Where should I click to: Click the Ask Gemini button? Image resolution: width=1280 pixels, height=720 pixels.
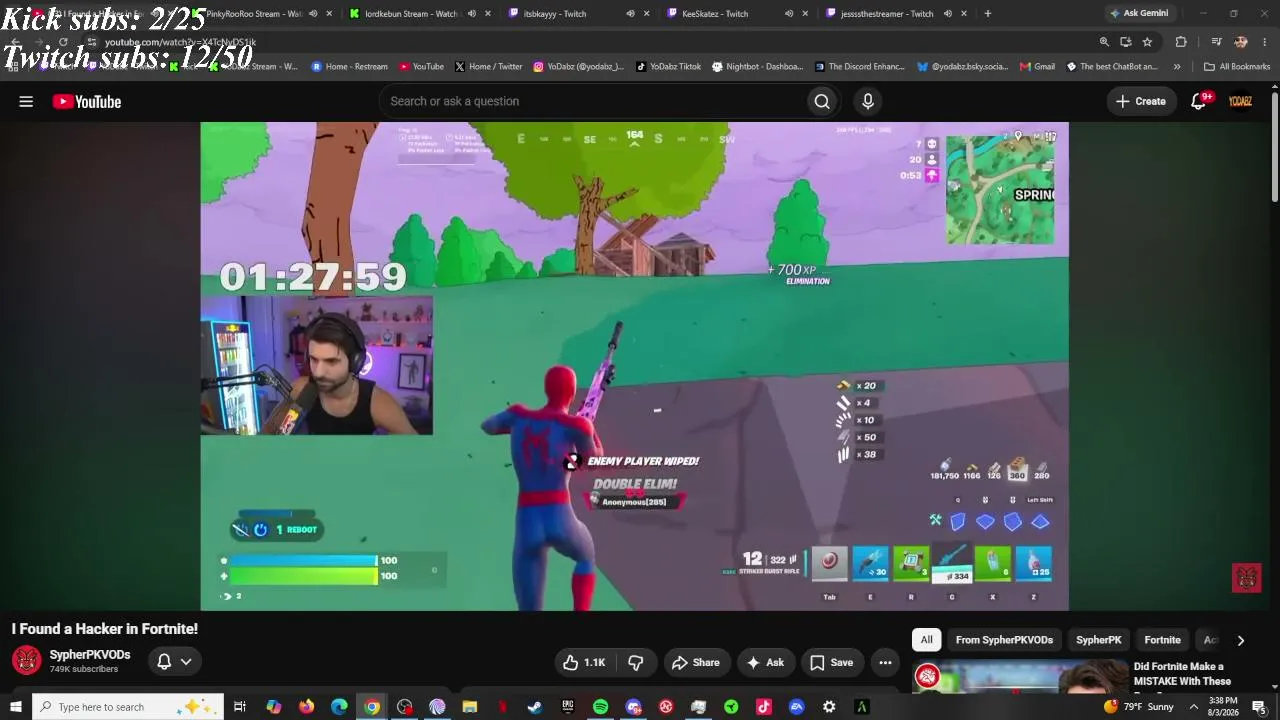1138,14
